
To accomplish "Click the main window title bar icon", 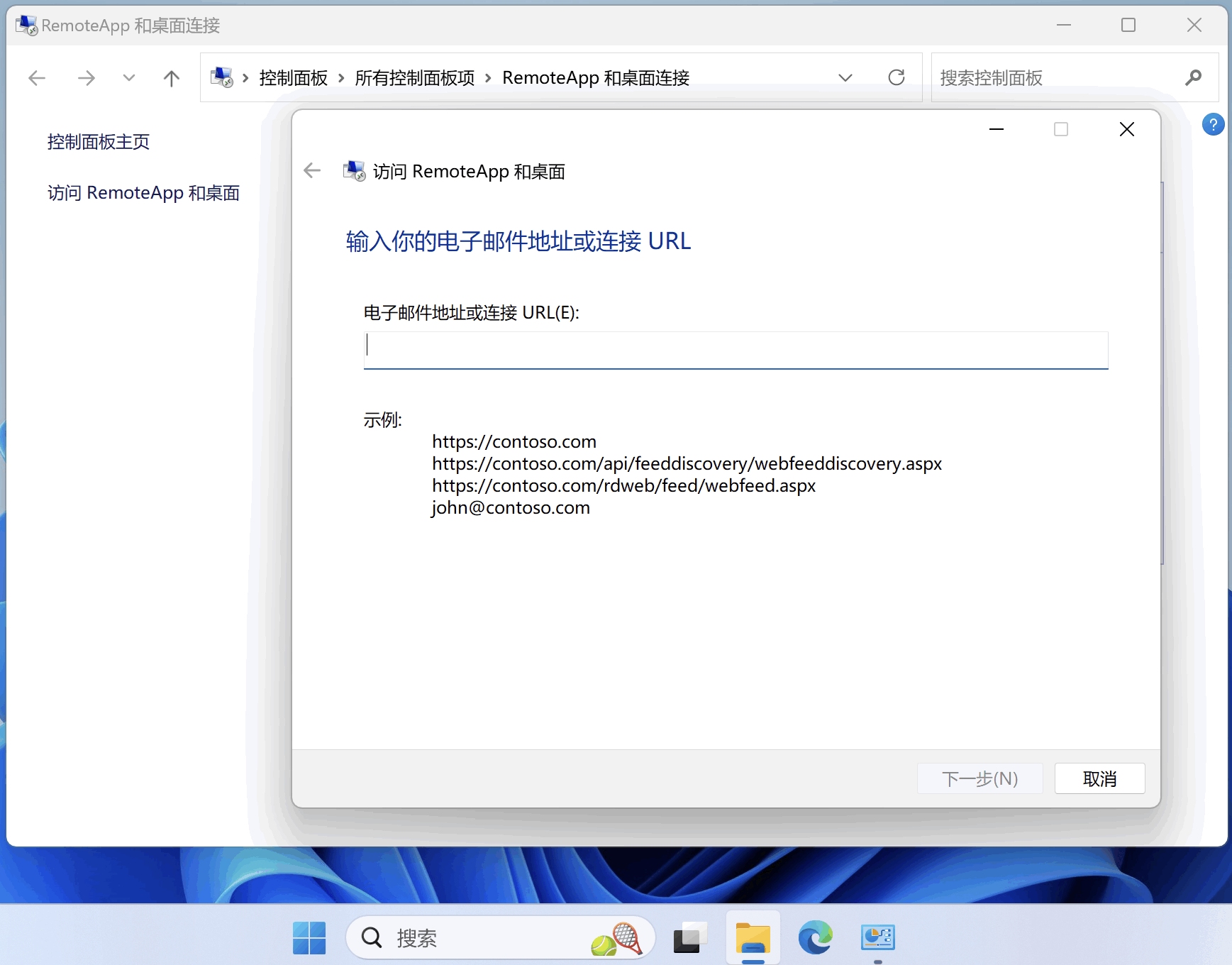I will pyautogui.click(x=26, y=26).
